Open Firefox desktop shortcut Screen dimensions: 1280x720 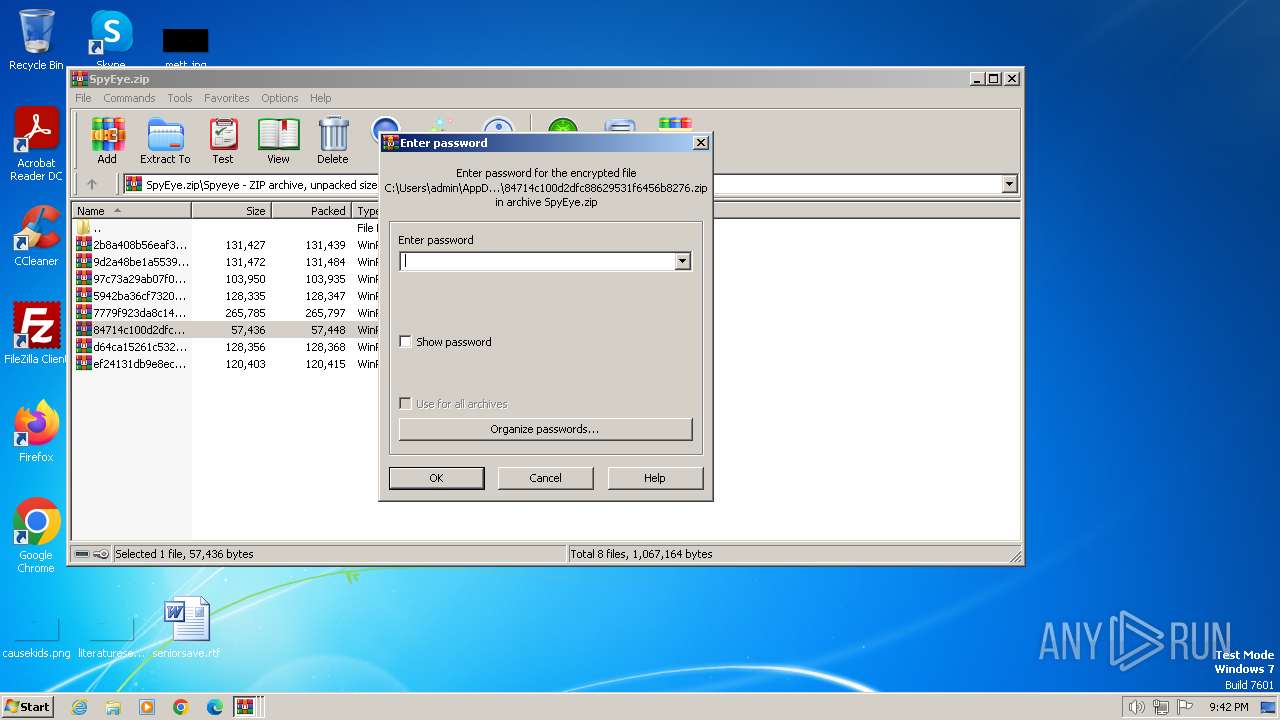tap(36, 431)
